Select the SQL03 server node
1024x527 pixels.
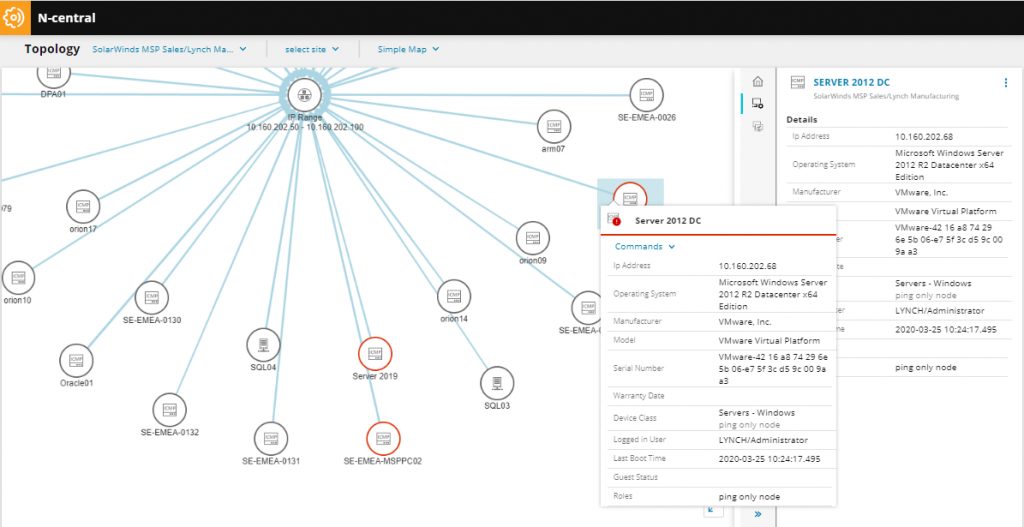coord(497,383)
